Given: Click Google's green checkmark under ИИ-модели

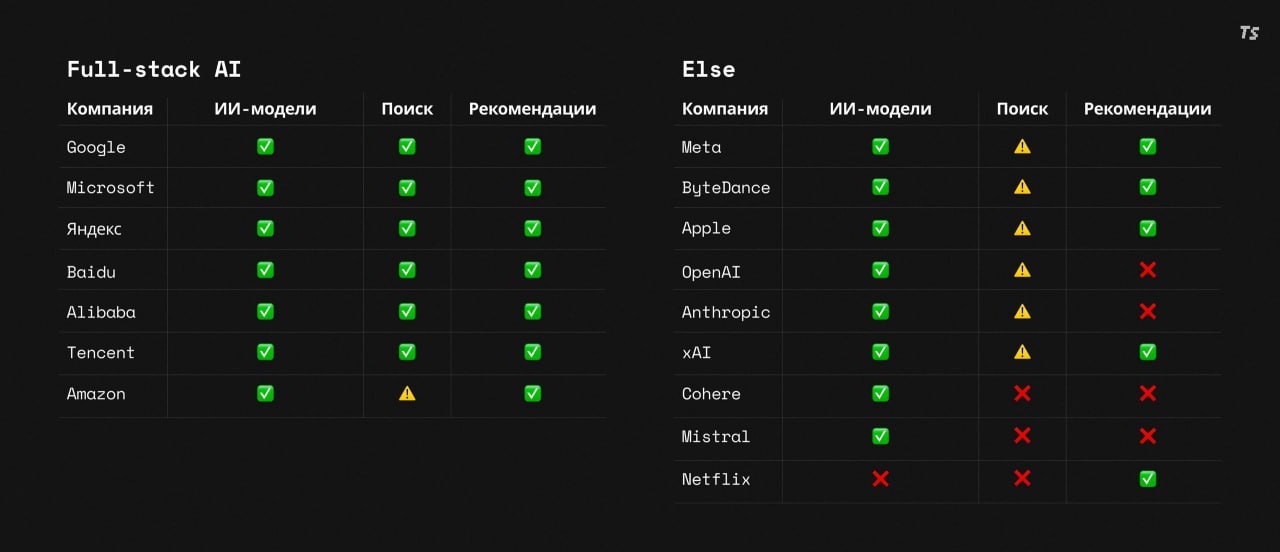Looking at the screenshot, I should tap(265, 146).
